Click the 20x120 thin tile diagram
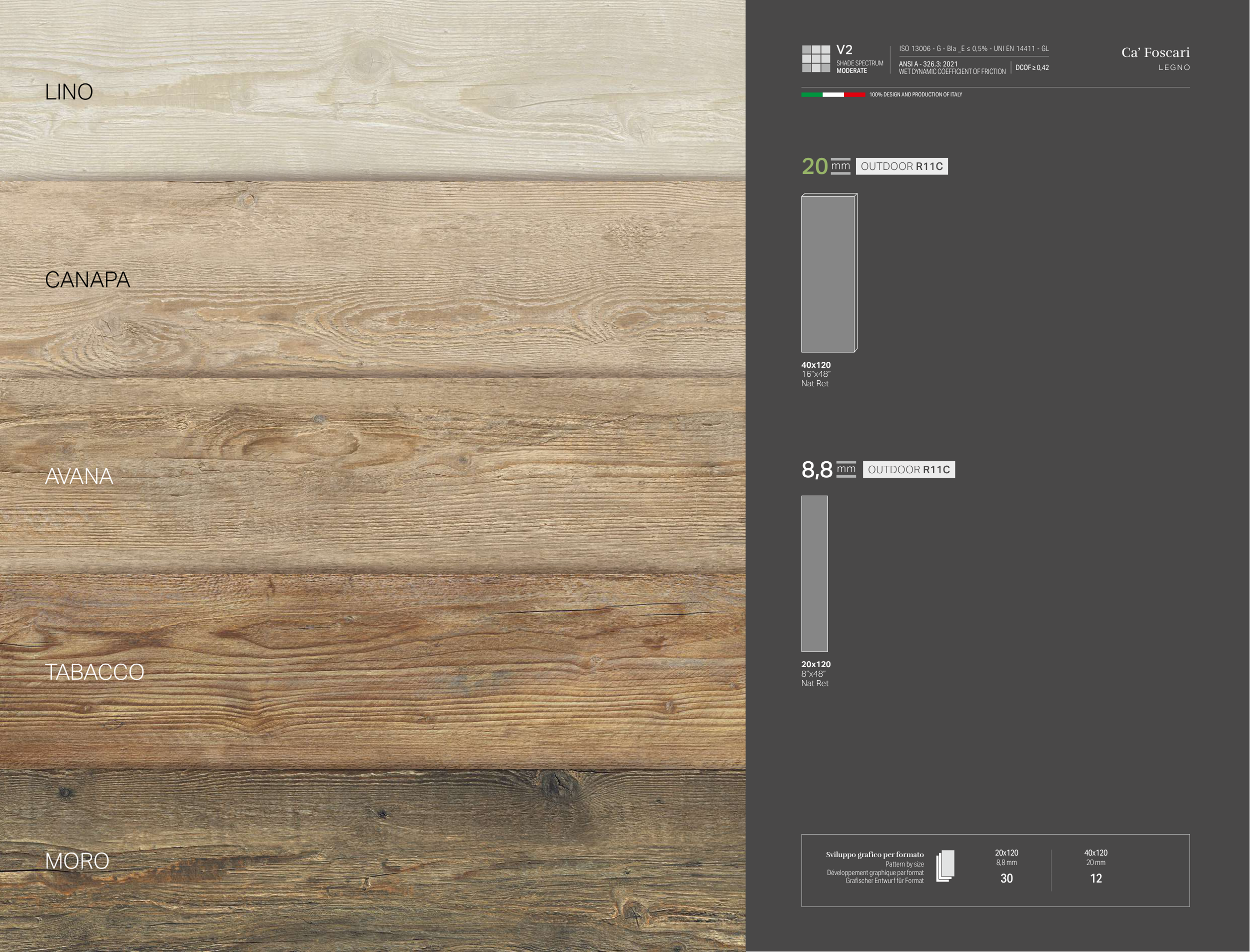1250x952 pixels. point(814,574)
